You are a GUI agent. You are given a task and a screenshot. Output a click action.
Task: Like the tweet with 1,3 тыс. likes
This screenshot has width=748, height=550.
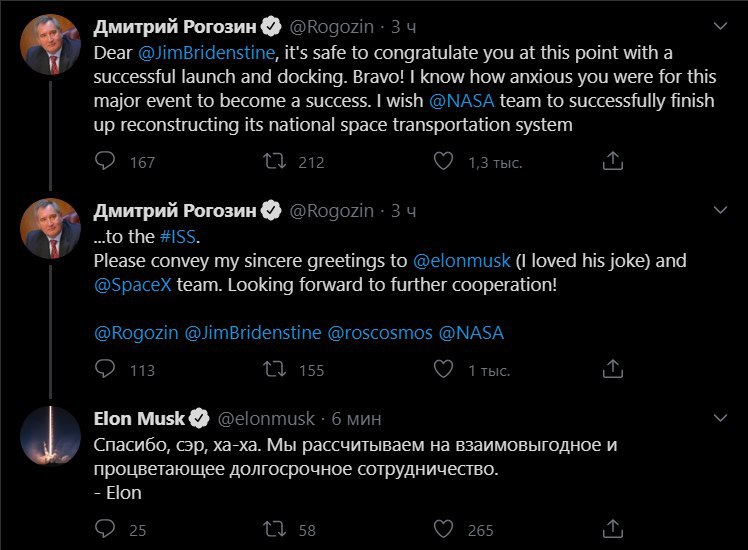click(x=443, y=161)
